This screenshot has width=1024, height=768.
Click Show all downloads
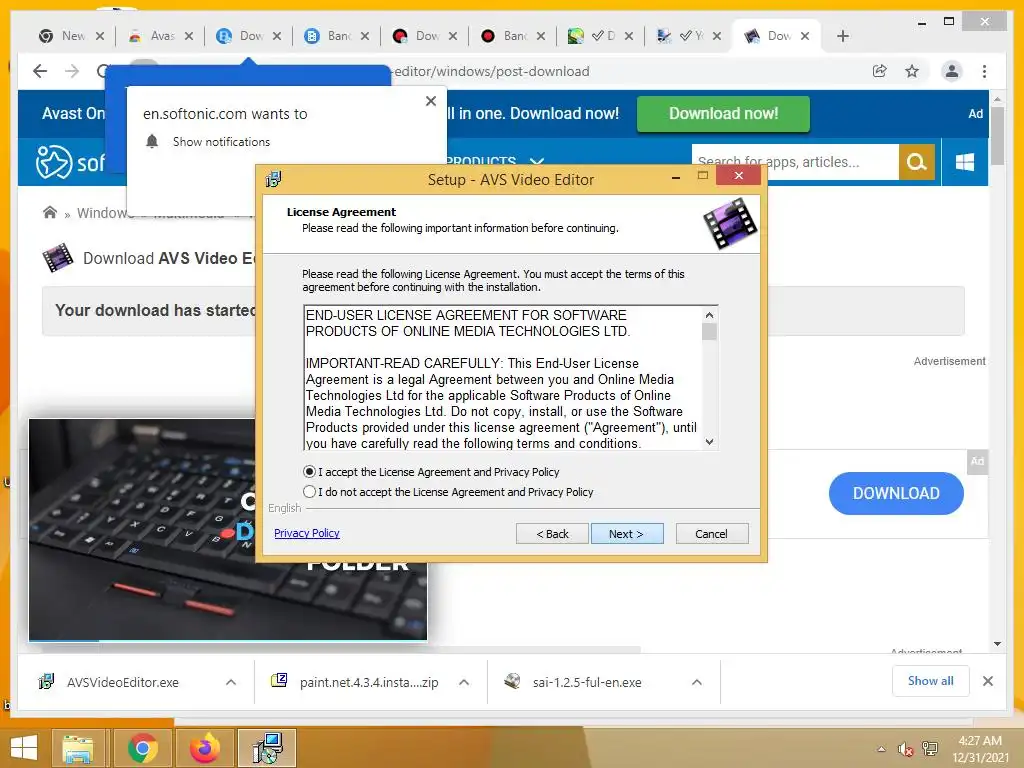[x=930, y=681]
